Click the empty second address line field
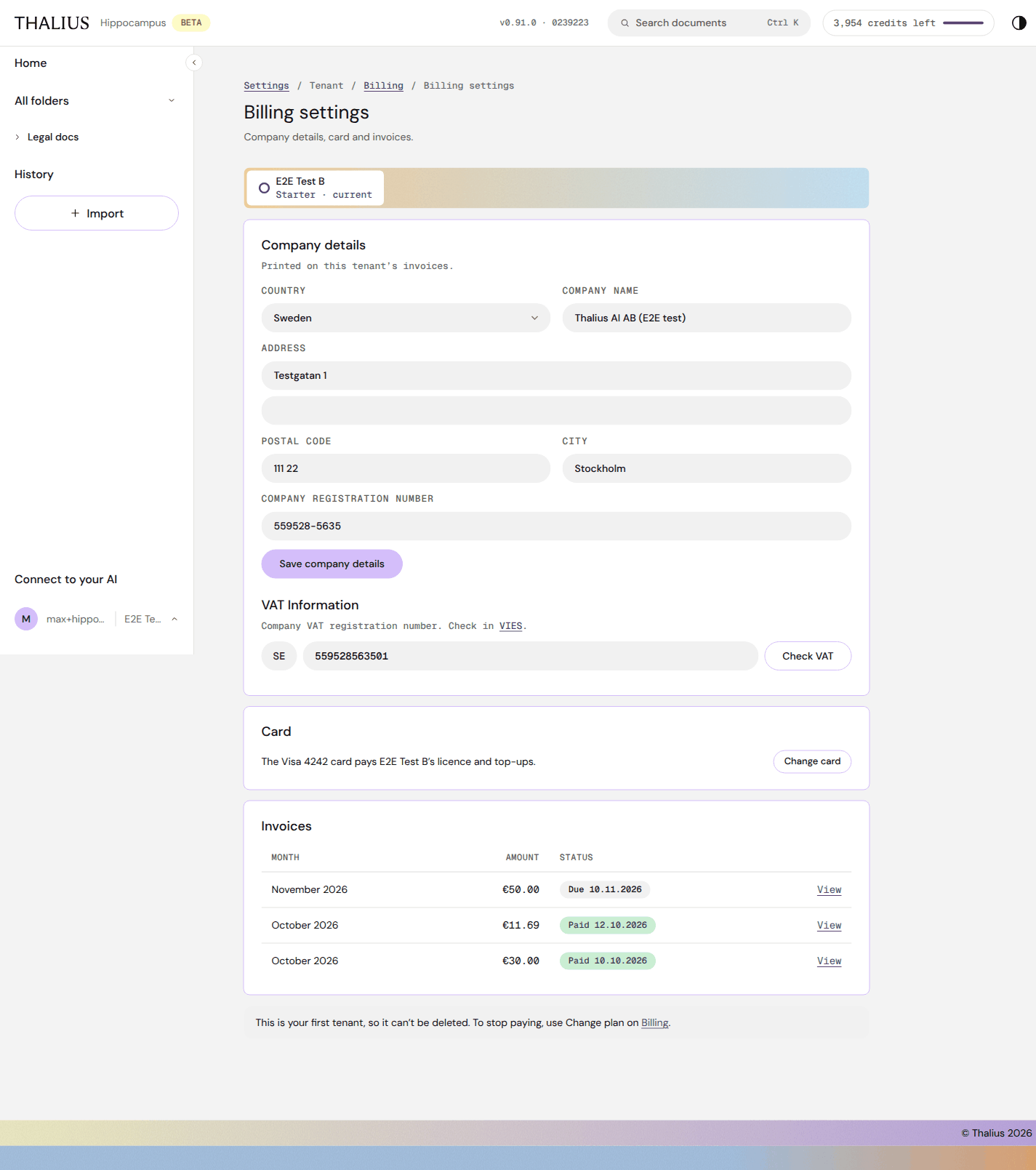This screenshot has width=1036, height=1170. pos(556,410)
